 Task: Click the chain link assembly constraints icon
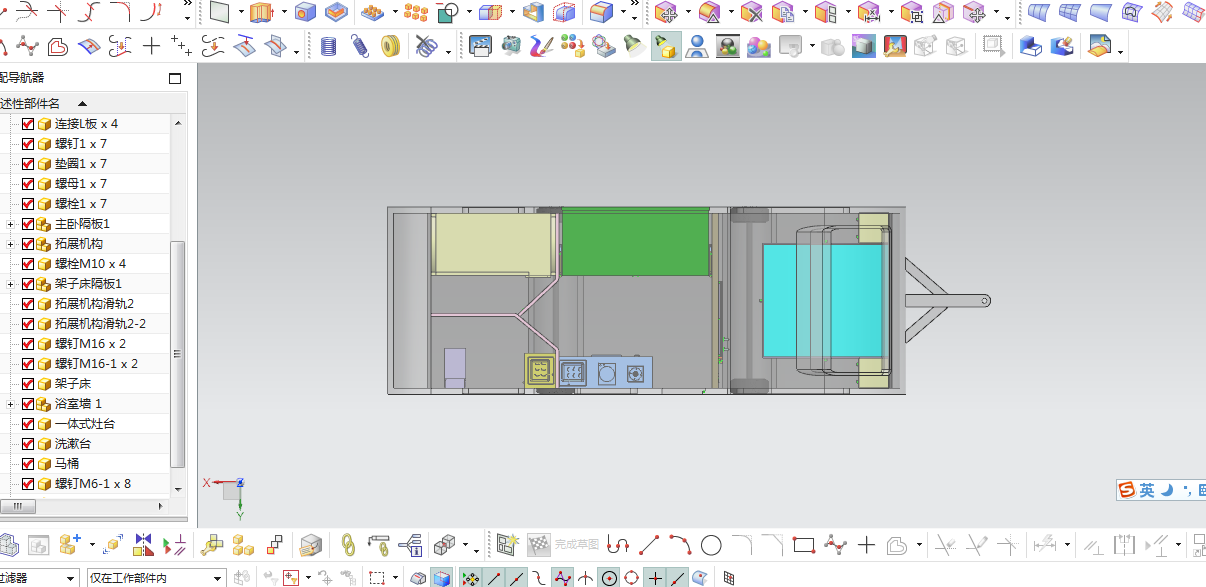[348, 545]
